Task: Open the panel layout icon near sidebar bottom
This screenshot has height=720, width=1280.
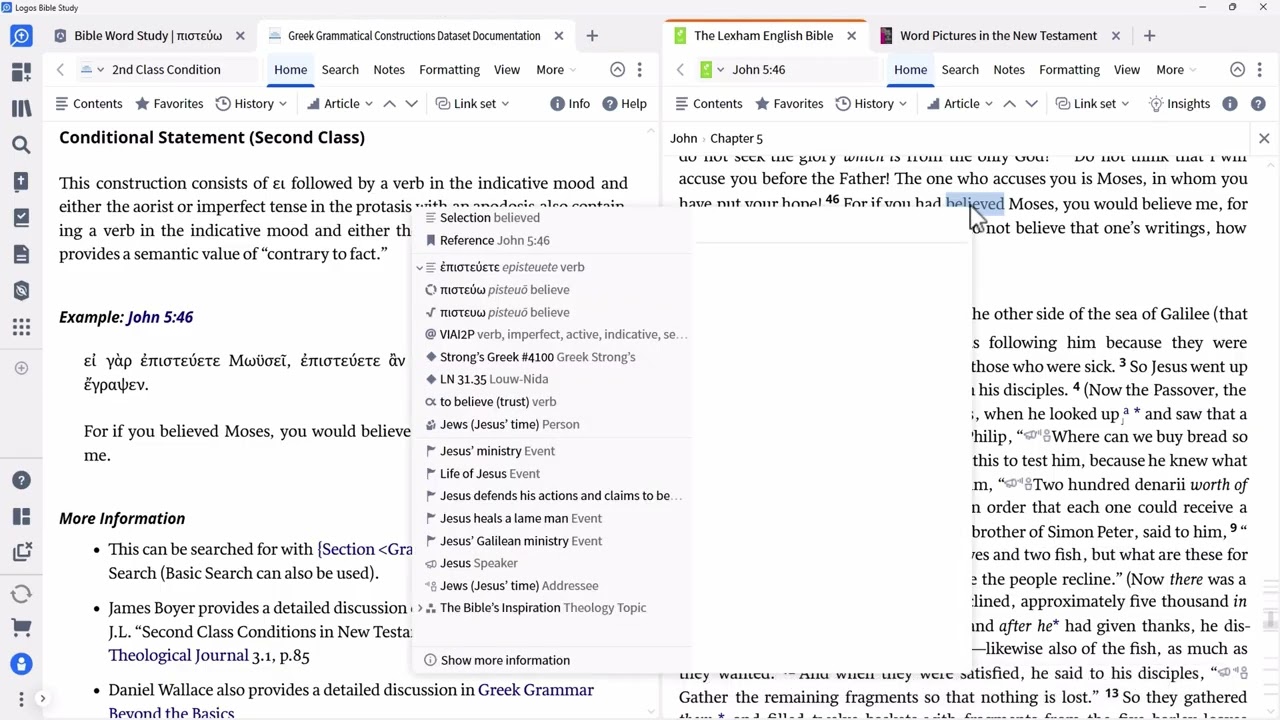Action: point(21,516)
